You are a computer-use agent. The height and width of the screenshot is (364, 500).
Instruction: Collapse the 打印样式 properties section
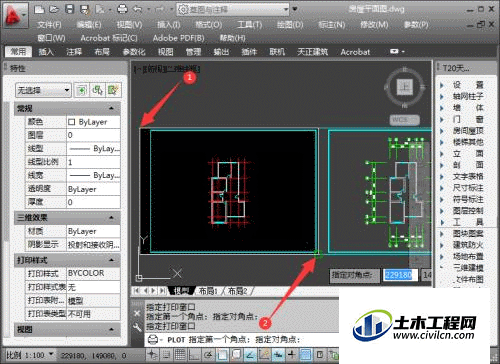[111, 260]
